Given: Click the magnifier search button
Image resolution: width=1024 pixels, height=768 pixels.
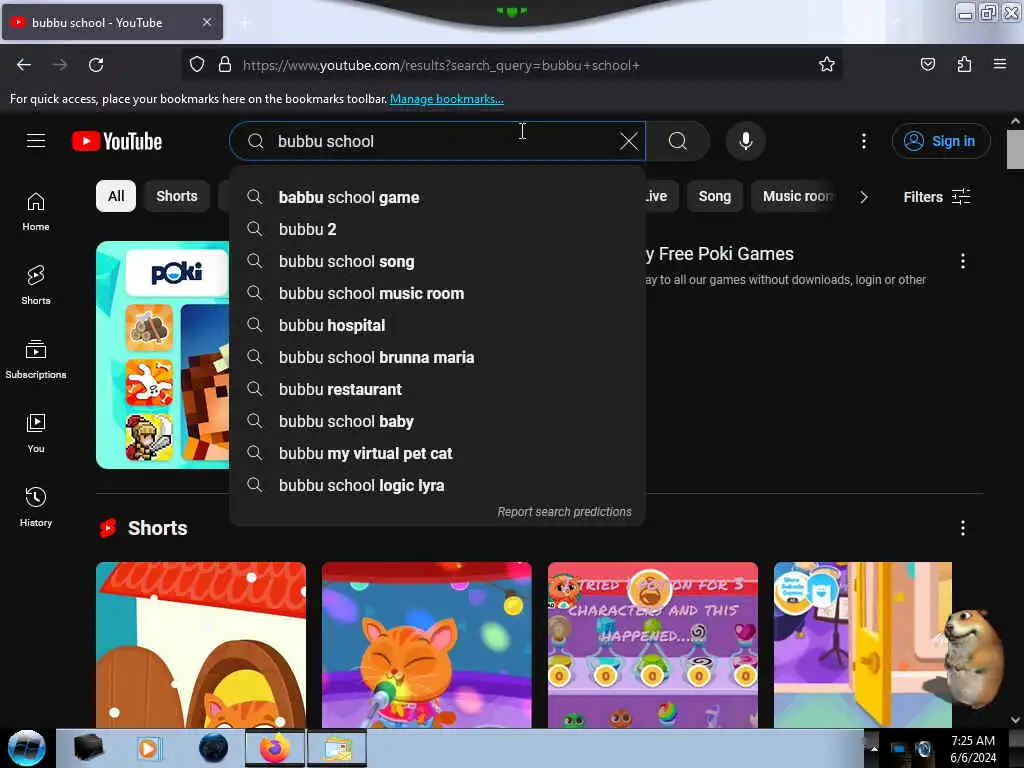Looking at the screenshot, I should 678,141.
